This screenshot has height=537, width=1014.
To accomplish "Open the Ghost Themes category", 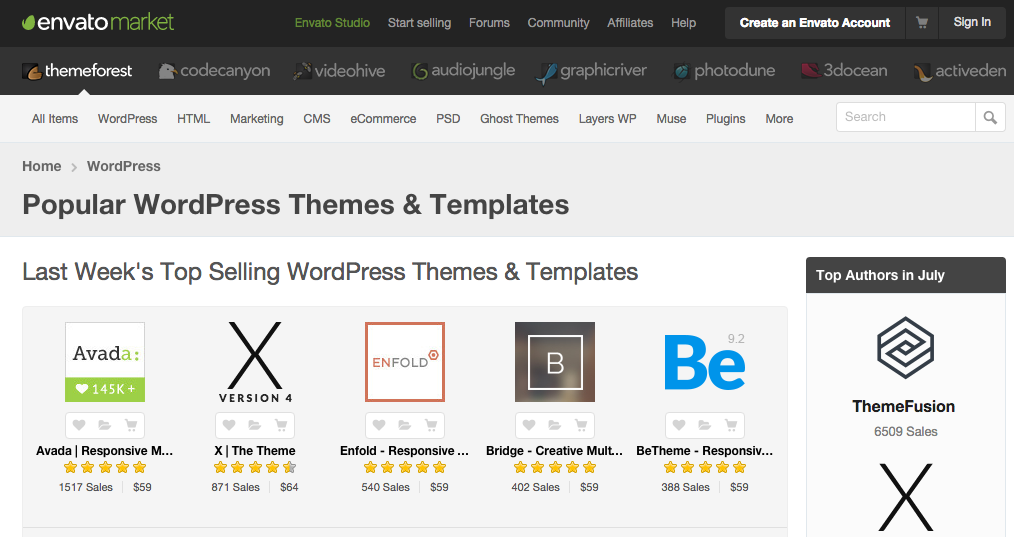I will [x=519, y=119].
